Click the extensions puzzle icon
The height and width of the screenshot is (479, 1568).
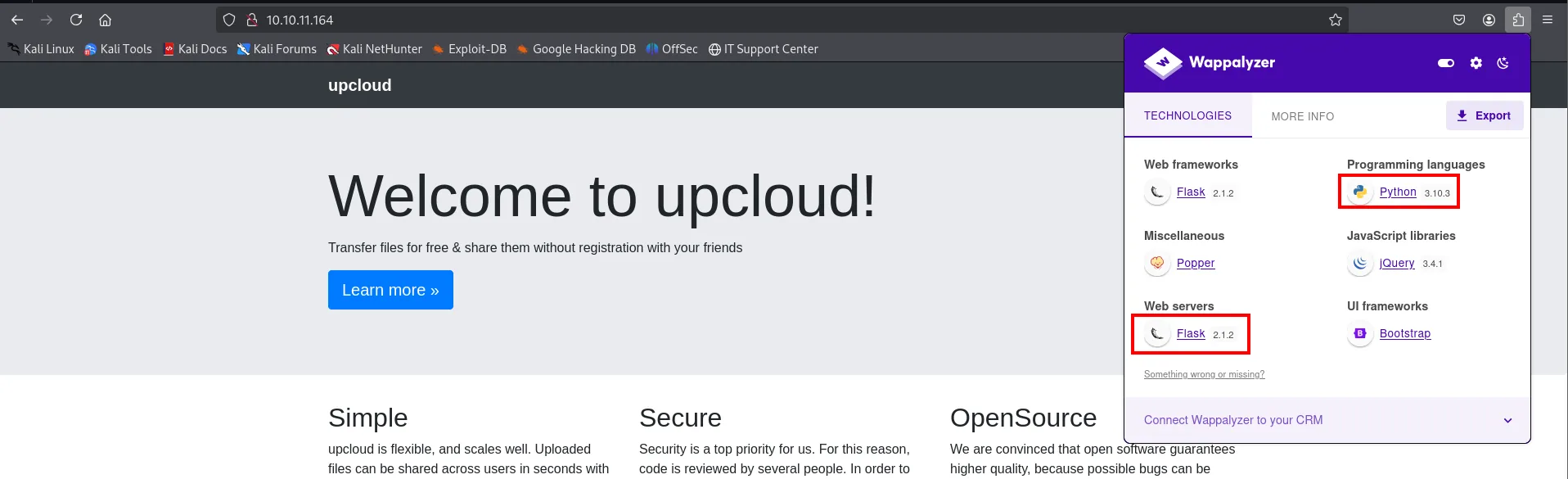click(x=1518, y=20)
